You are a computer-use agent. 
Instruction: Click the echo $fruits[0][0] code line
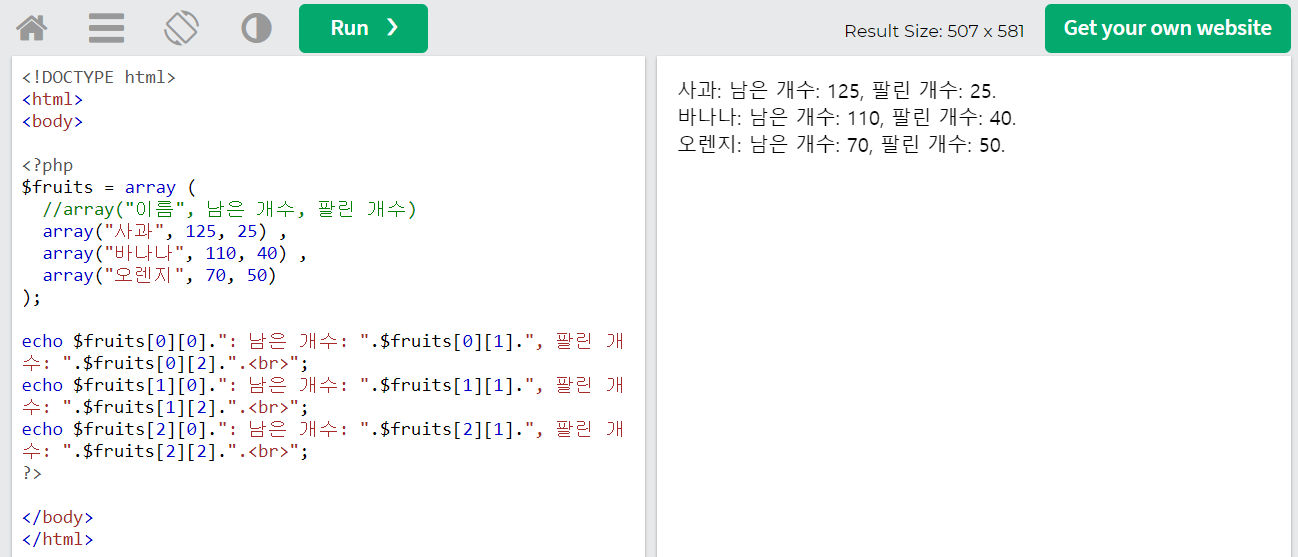tap(323, 352)
